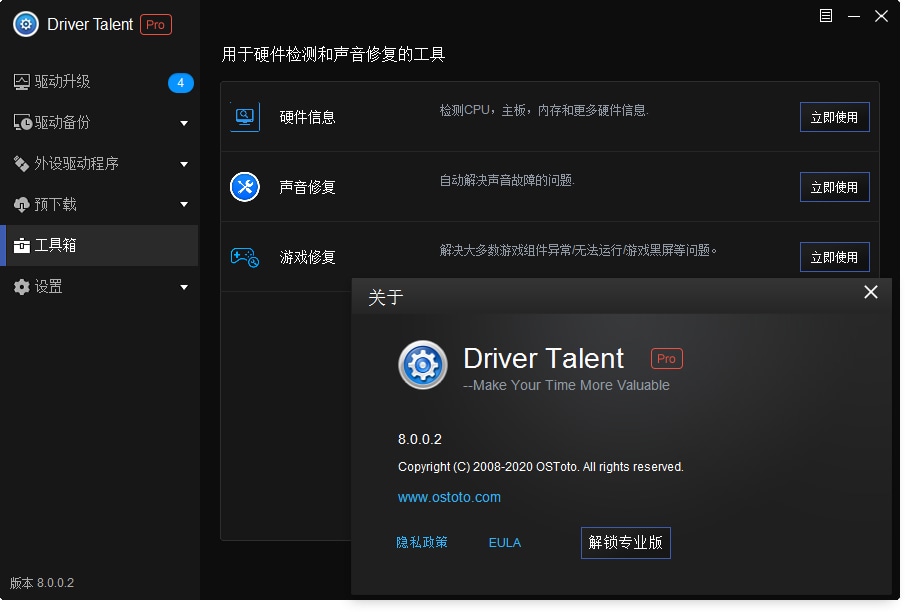Click the notification badge showing 4
The height and width of the screenshot is (612, 905).
(180, 83)
